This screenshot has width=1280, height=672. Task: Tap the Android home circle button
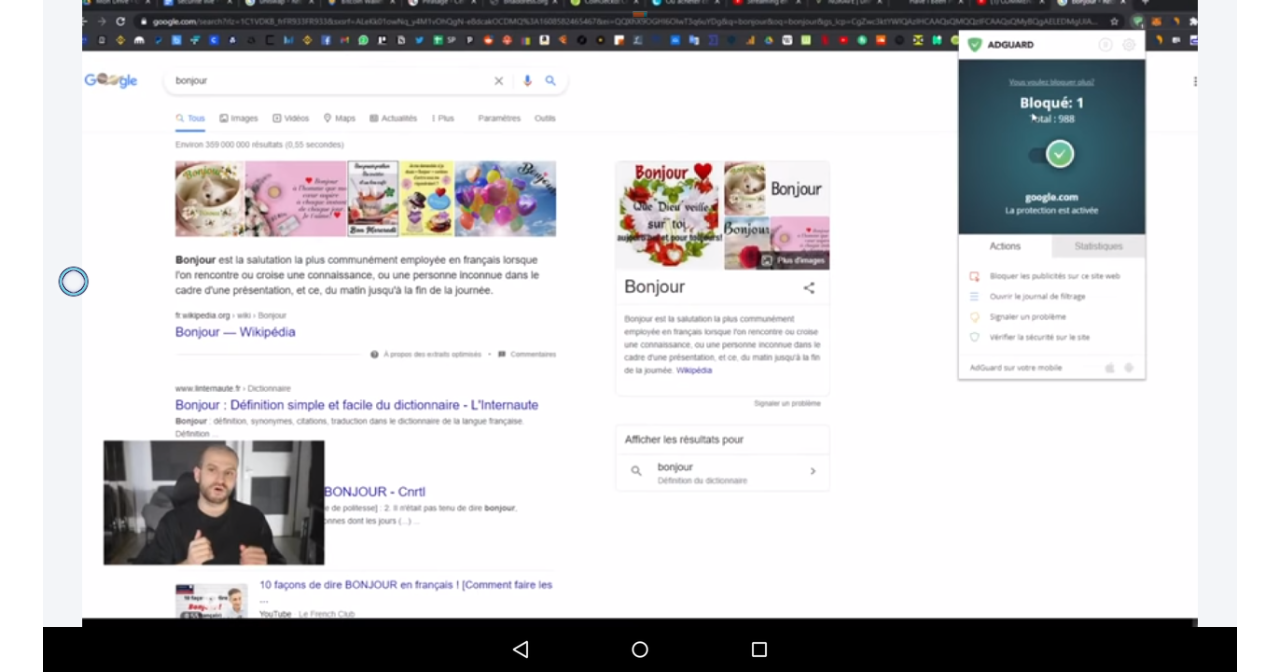(640, 650)
